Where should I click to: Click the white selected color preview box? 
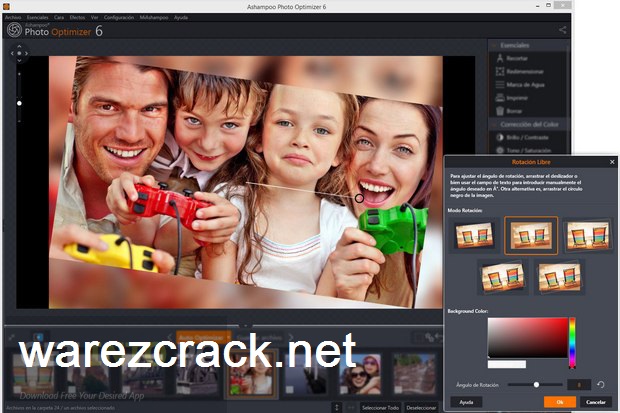[x=507, y=364]
